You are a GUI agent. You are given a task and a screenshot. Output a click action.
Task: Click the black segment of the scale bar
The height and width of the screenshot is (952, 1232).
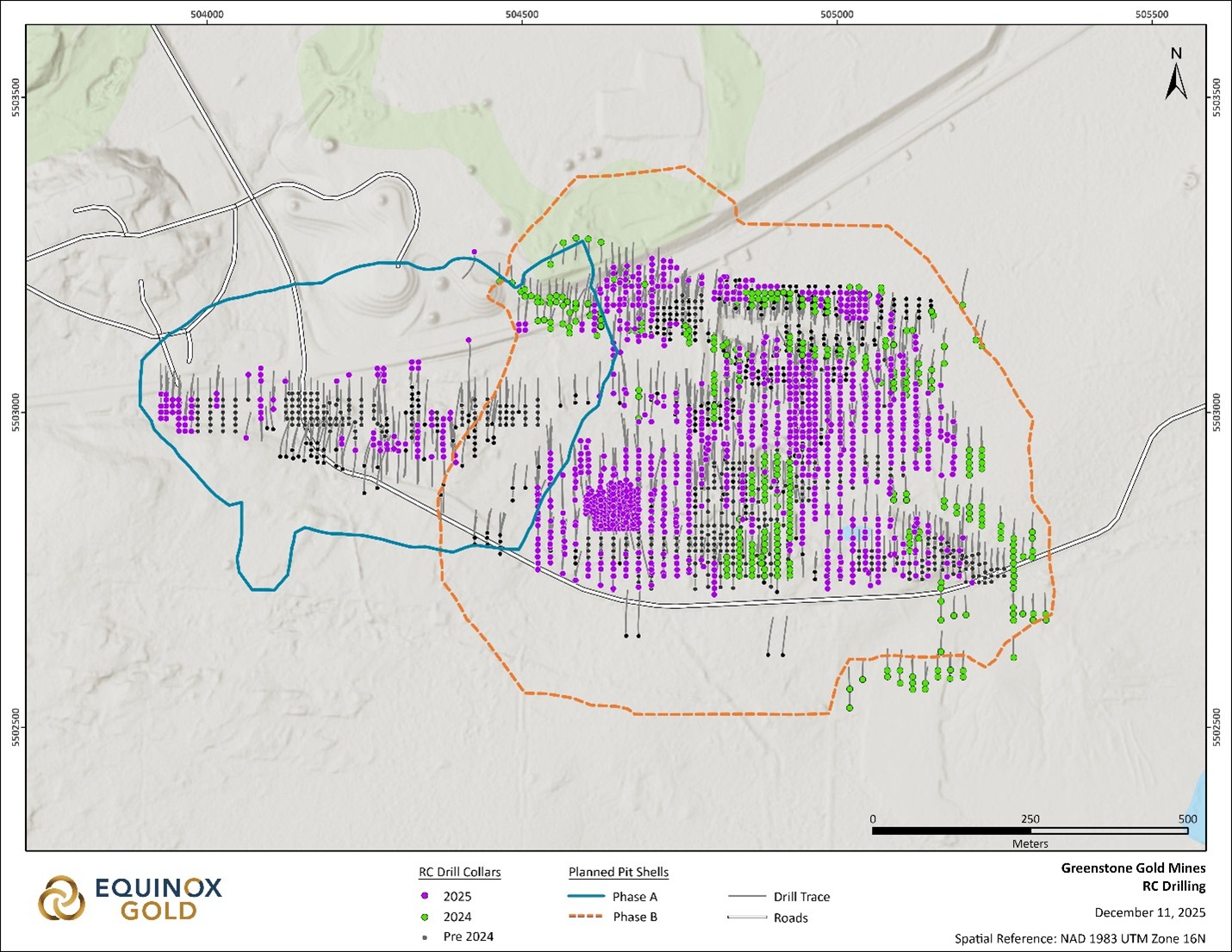951,831
